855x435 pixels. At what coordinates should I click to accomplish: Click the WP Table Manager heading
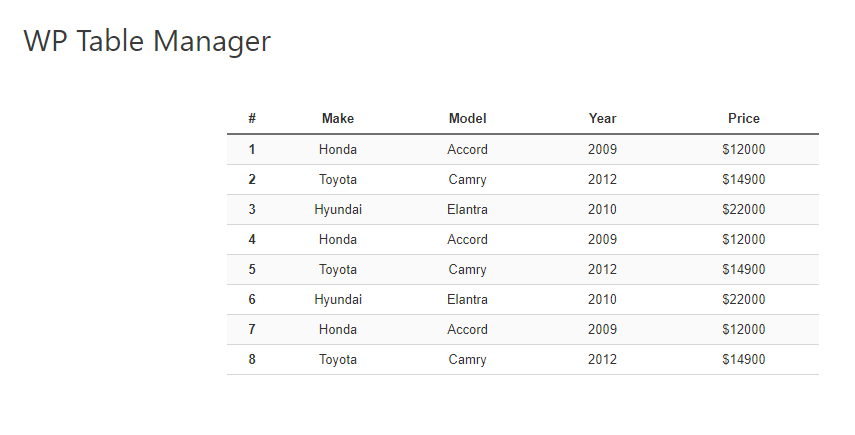point(147,42)
